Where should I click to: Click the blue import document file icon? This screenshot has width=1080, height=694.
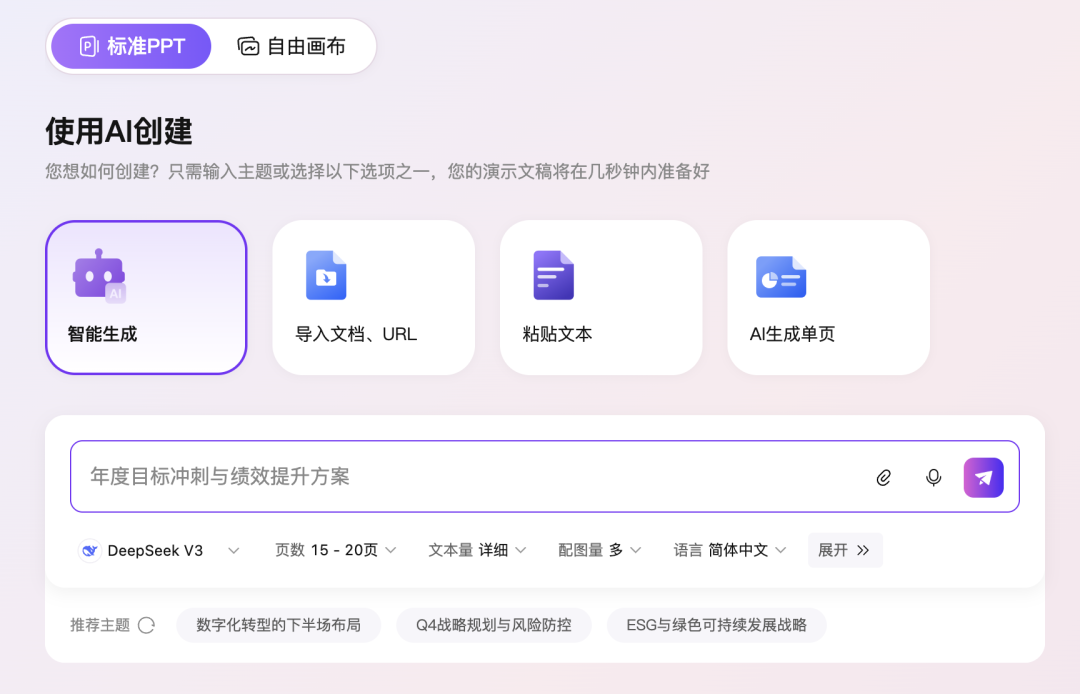tap(326, 276)
